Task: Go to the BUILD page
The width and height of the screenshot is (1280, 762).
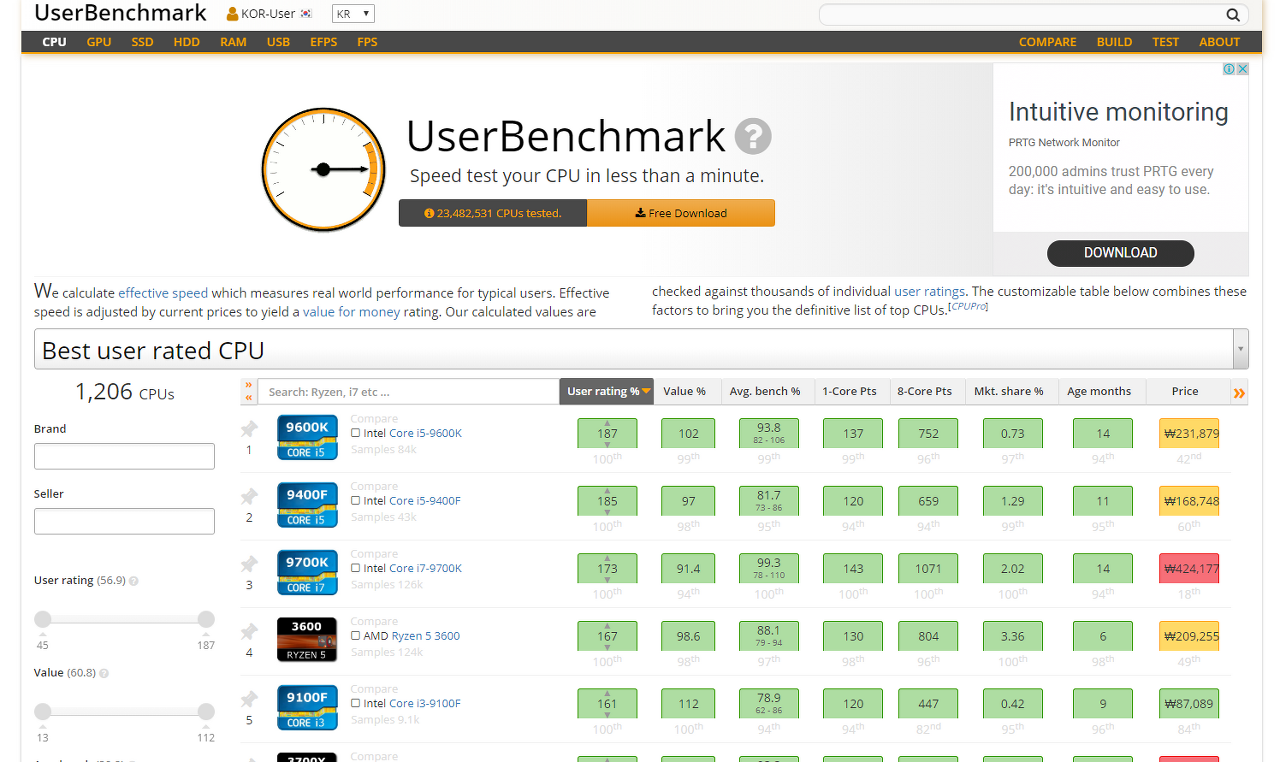Action: pyautogui.click(x=1114, y=42)
